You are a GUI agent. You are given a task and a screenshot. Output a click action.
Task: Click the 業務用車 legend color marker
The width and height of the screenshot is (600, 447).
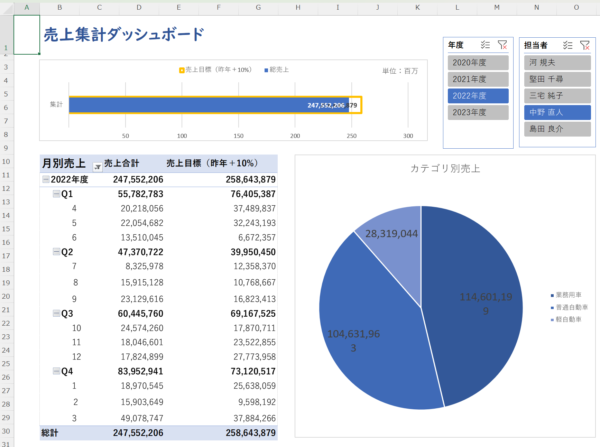[552, 295]
